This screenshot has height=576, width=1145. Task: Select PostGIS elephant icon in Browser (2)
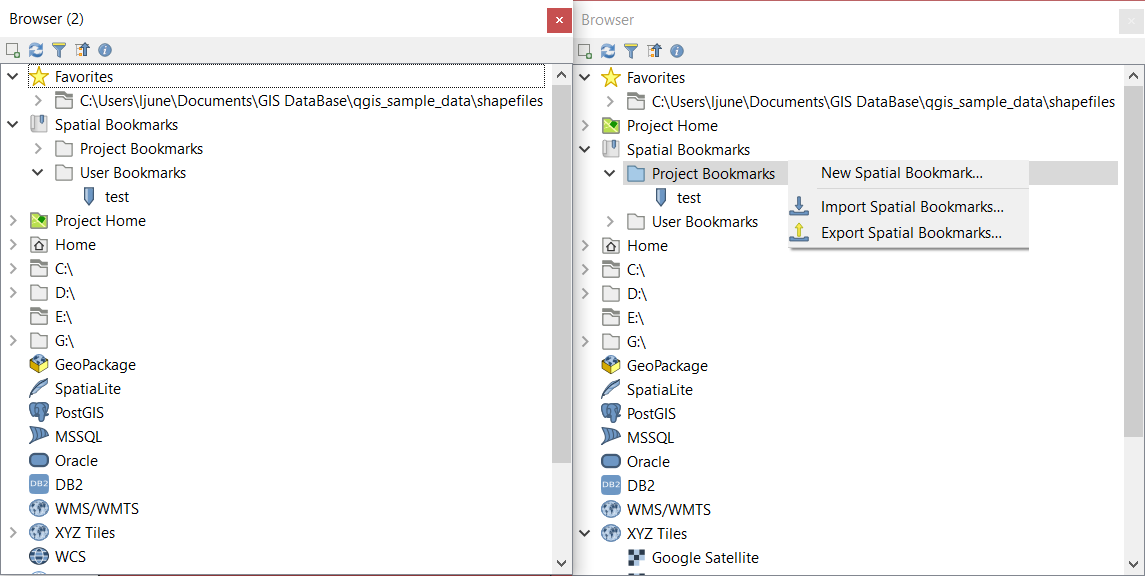[x=39, y=413]
